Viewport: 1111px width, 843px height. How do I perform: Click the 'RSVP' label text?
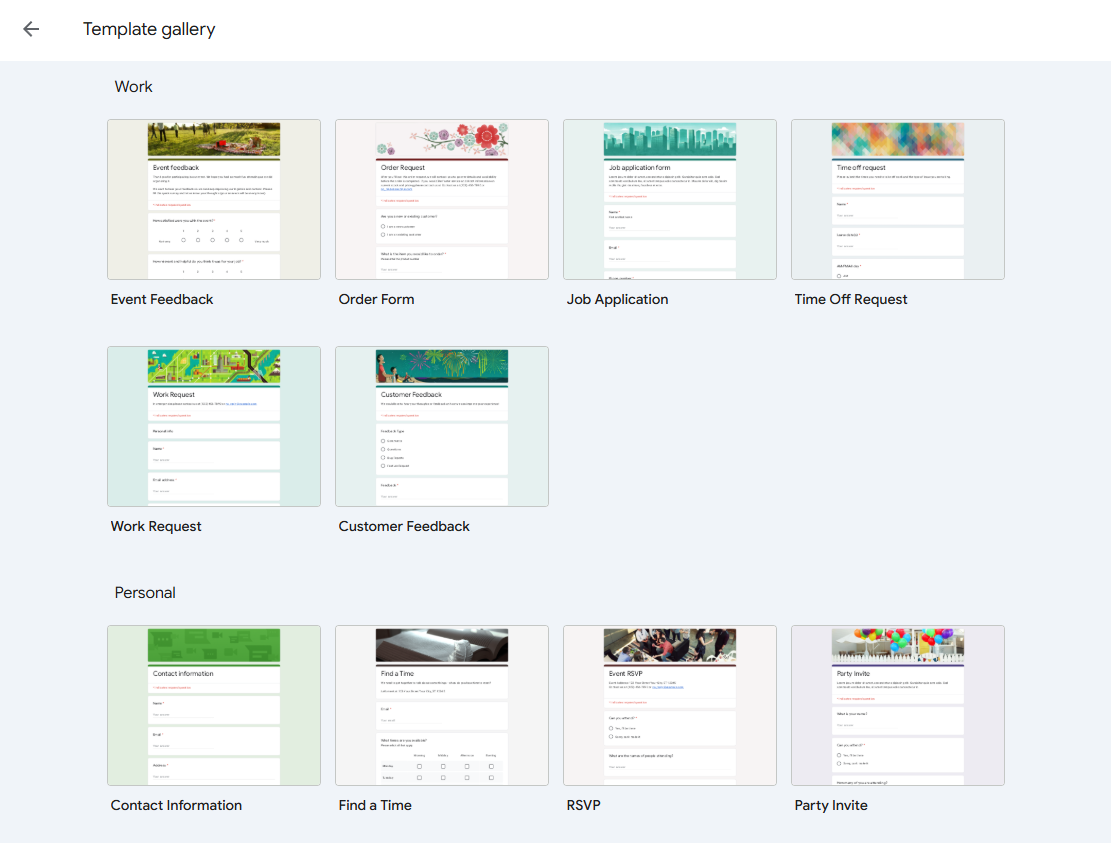(x=583, y=805)
